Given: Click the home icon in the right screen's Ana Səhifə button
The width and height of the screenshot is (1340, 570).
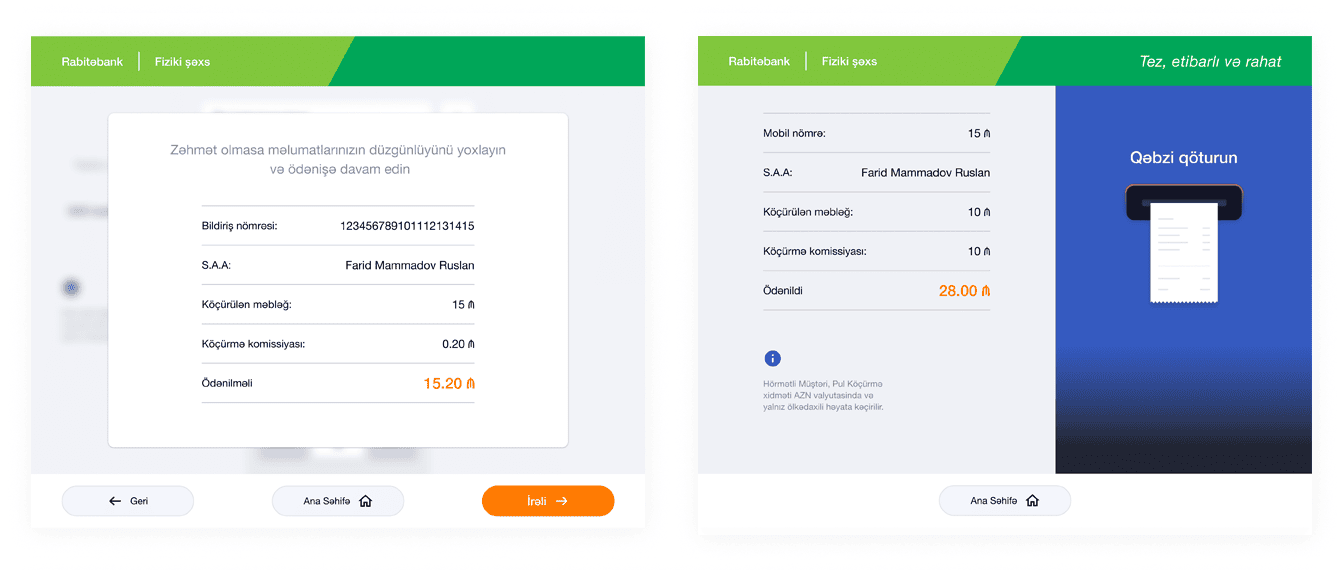Looking at the screenshot, I should point(1032,501).
